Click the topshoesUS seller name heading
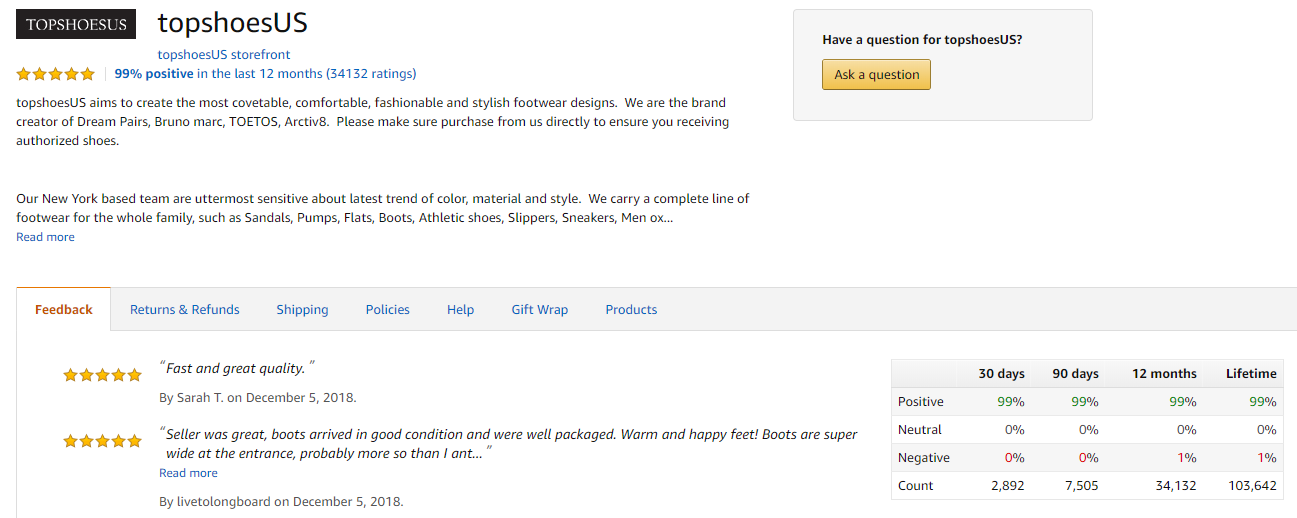The width and height of the screenshot is (1297, 518). (x=233, y=23)
